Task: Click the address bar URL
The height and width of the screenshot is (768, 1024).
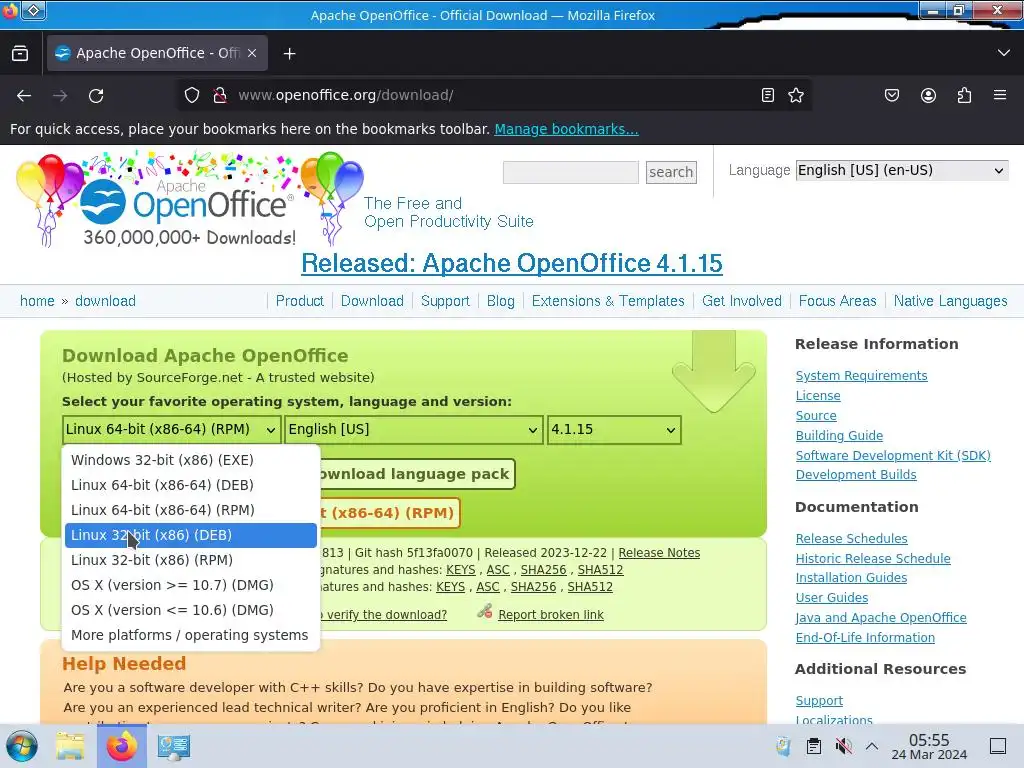Action: 345,95
